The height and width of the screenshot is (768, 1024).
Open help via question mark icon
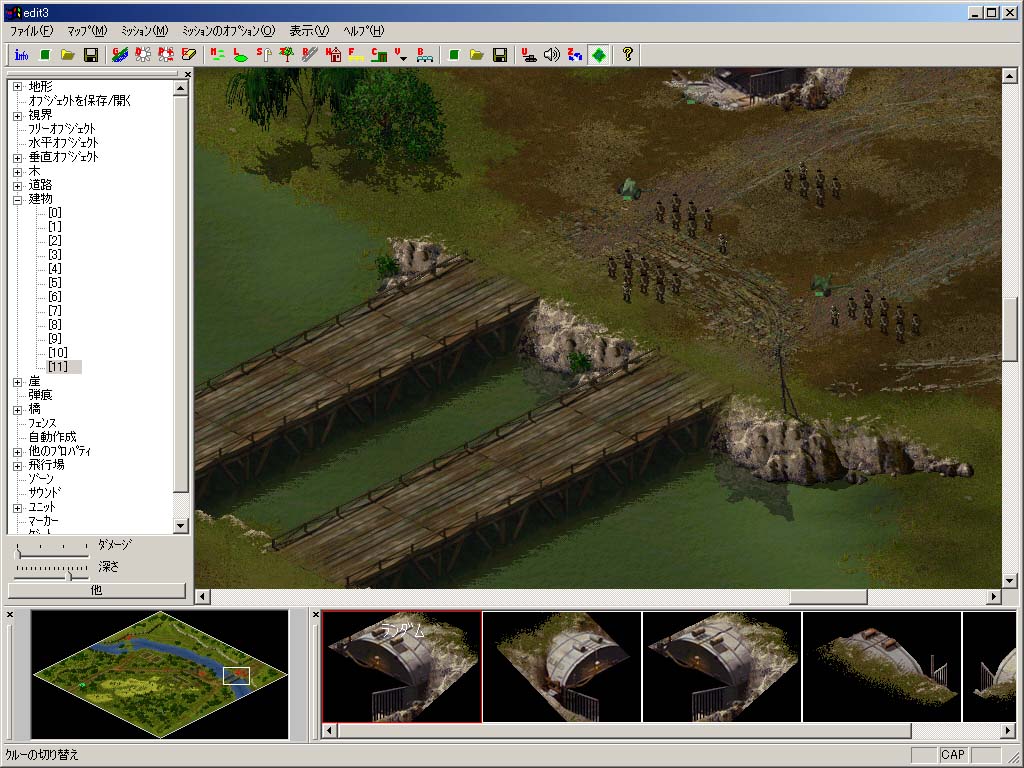pos(627,55)
